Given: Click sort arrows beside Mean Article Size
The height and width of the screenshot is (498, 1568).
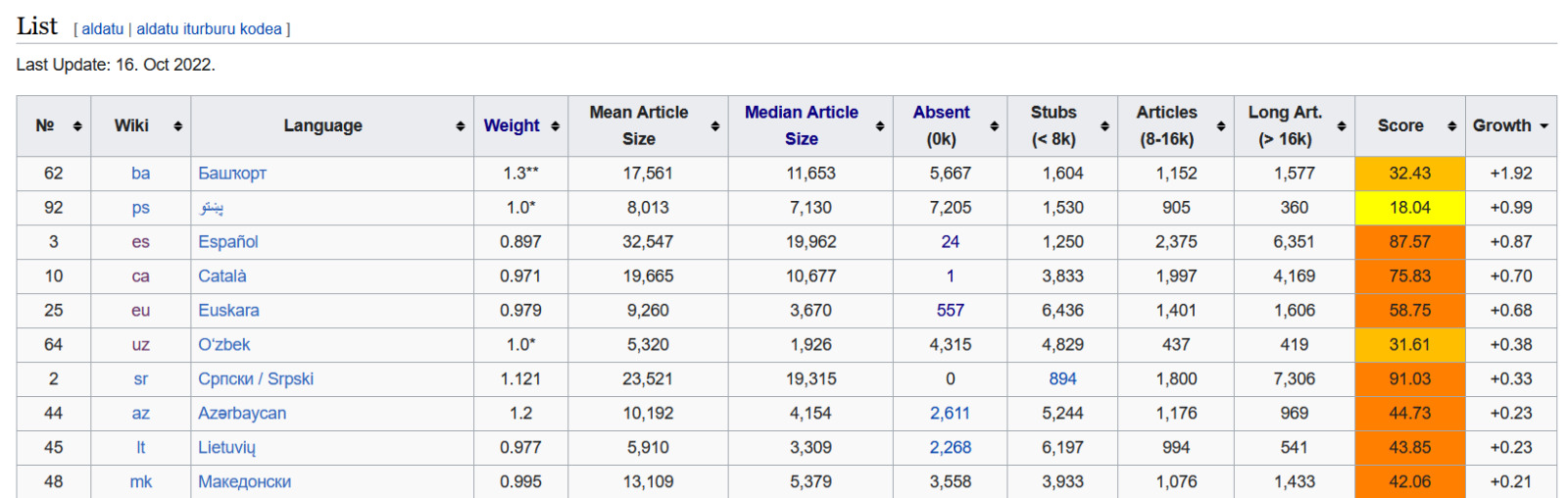Looking at the screenshot, I should point(714,126).
